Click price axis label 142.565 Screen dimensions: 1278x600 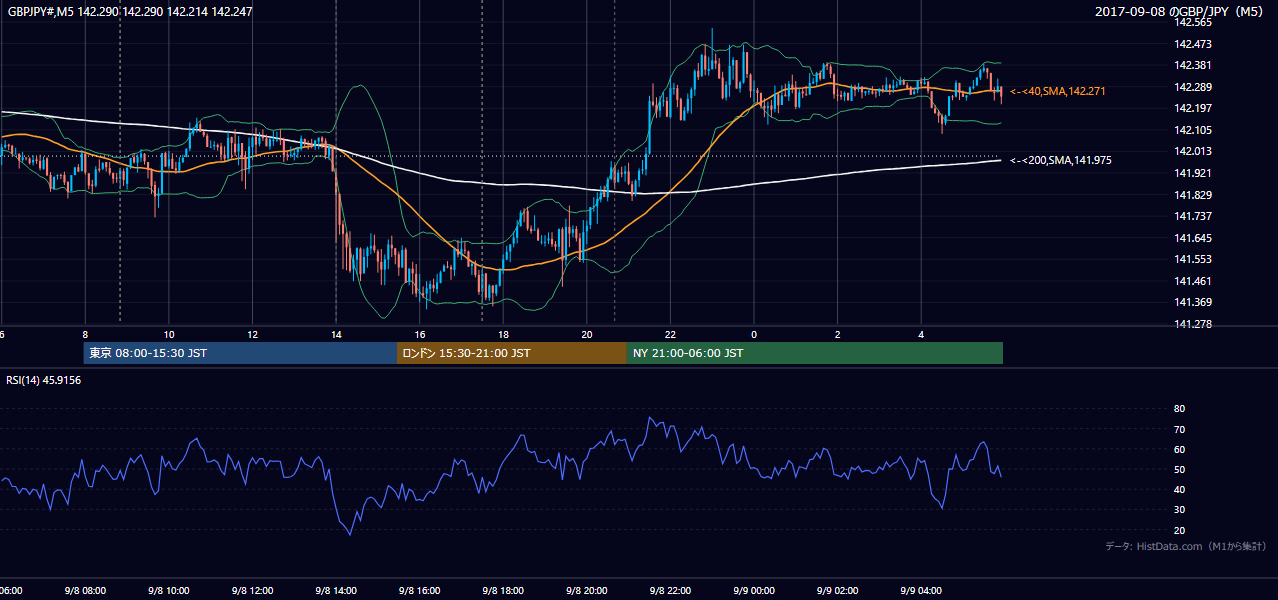(x=1194, y=22)
